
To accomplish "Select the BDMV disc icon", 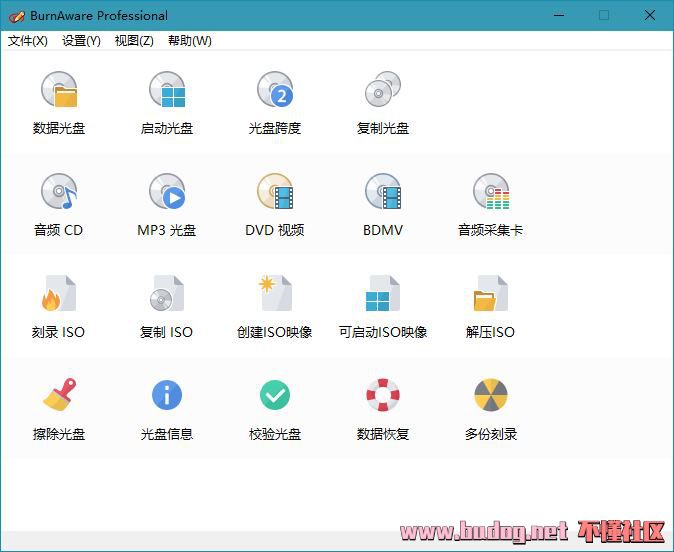I will 383,191.
